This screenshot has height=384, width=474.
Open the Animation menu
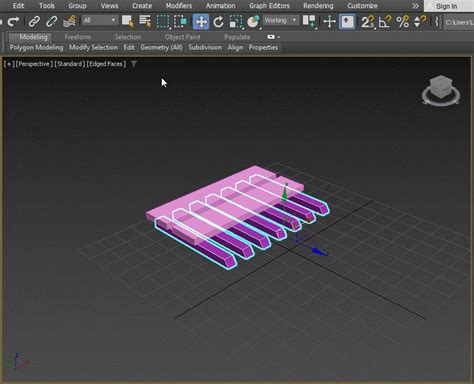click(x=220, y=6)
